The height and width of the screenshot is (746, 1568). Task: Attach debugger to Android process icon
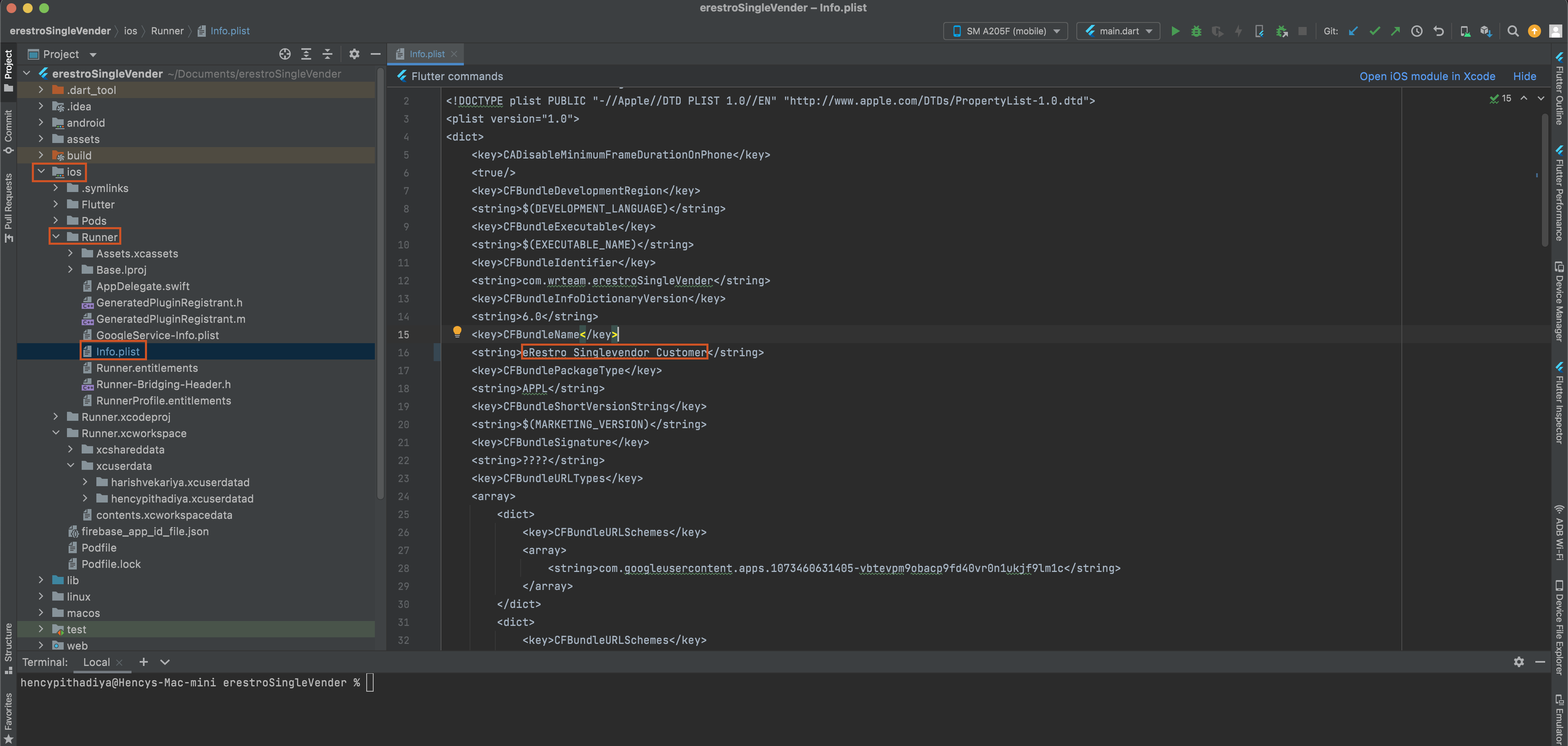pyautogui.click(x=1281, y=31)
